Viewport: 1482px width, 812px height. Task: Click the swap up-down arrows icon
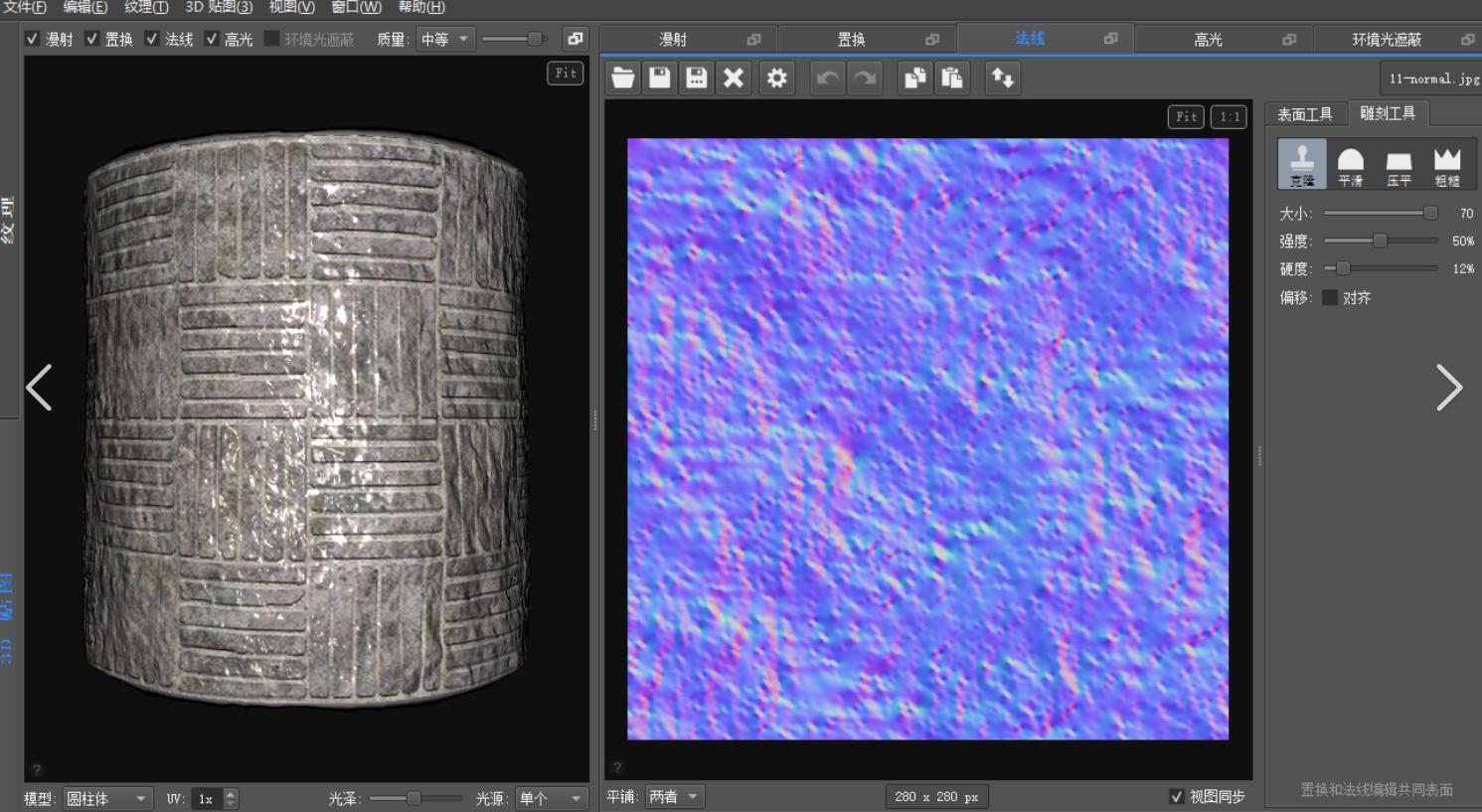[1002, 78]
